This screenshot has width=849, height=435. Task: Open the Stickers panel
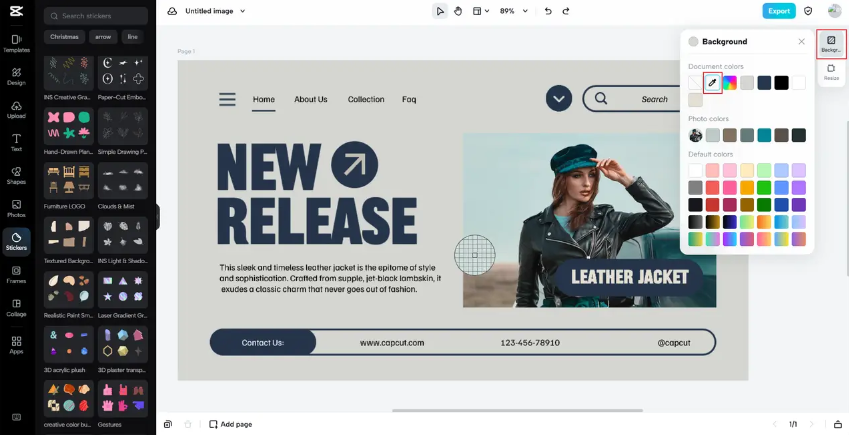16,242
